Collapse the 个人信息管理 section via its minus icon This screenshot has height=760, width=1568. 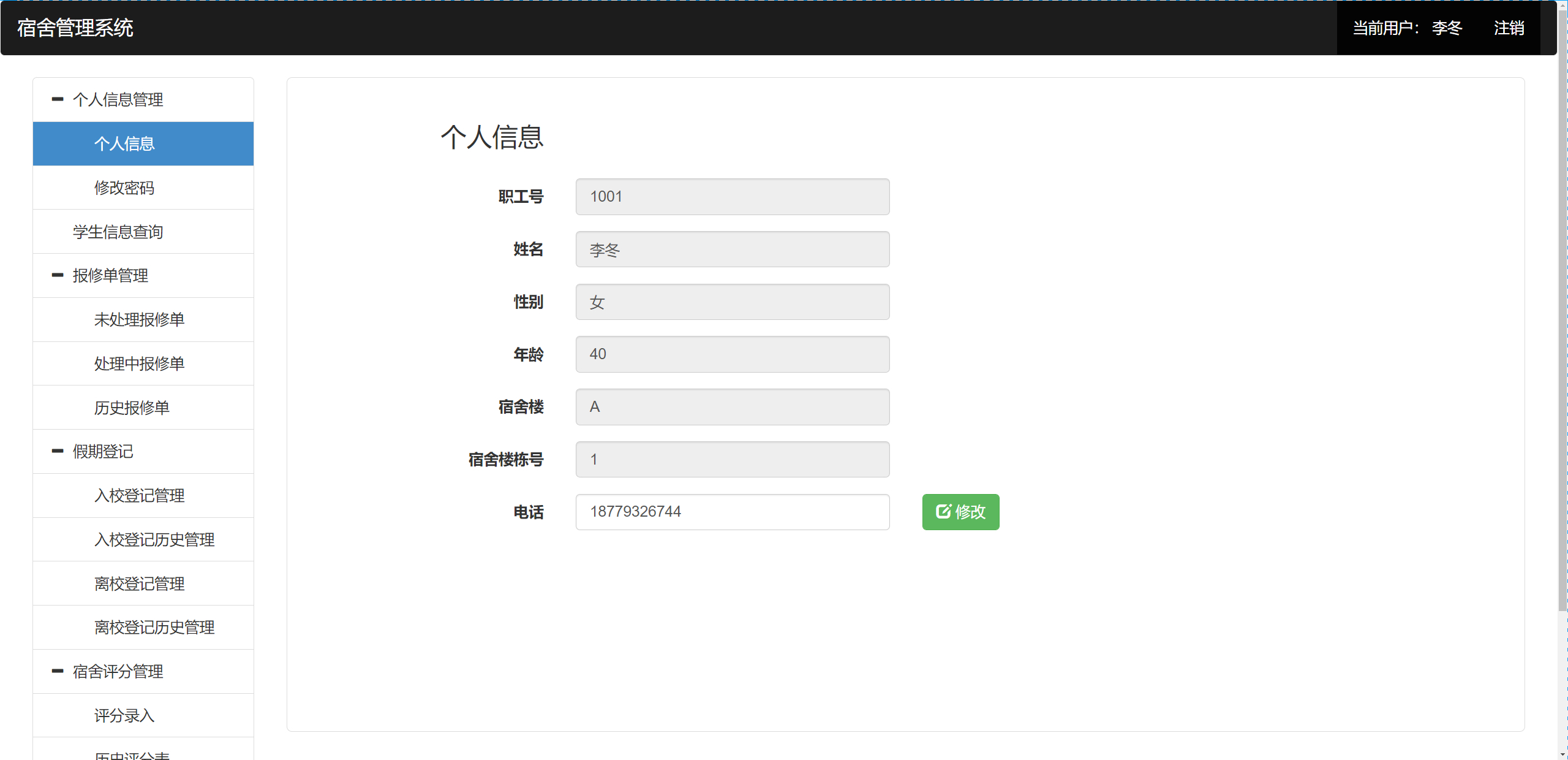56,99
